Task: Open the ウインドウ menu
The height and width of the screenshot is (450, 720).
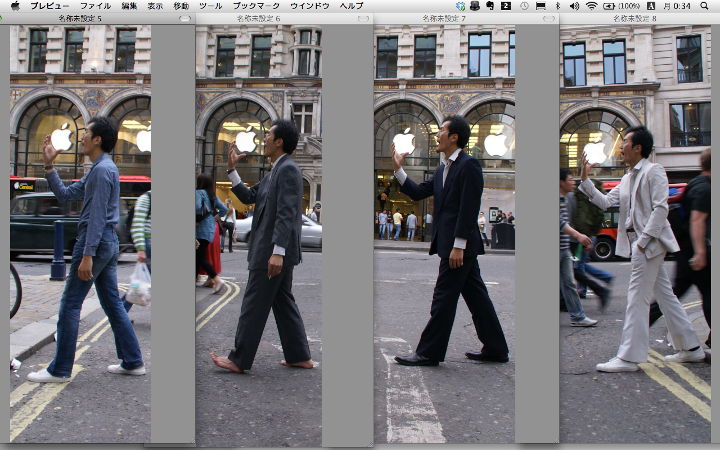Action: point(309,6)
